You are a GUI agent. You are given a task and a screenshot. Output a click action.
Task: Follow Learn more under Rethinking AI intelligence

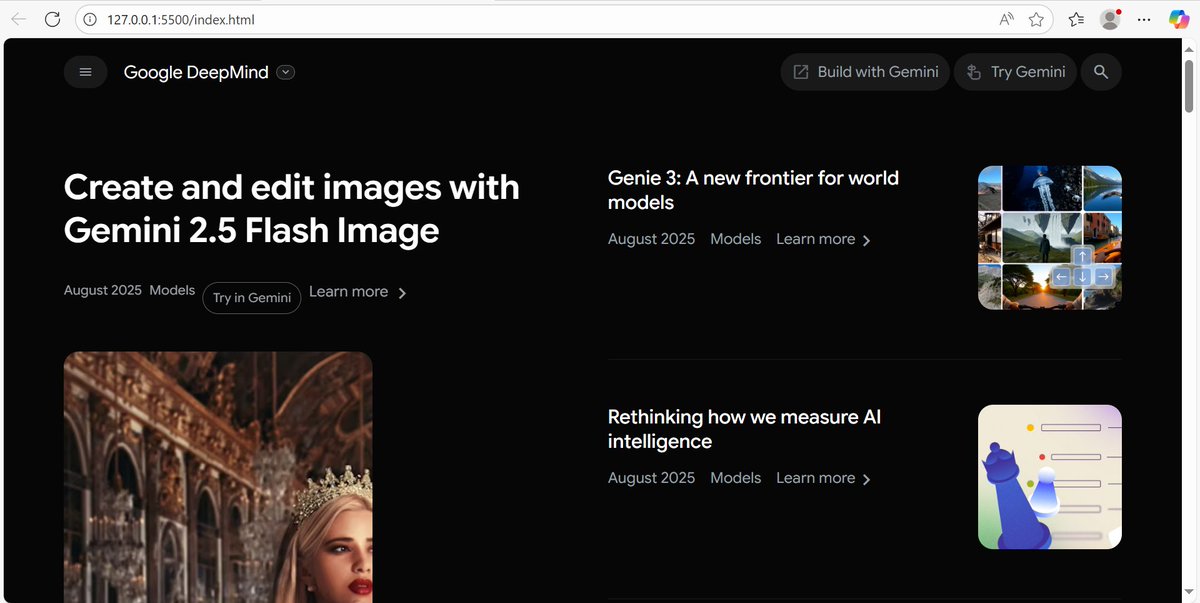(824, 478)
